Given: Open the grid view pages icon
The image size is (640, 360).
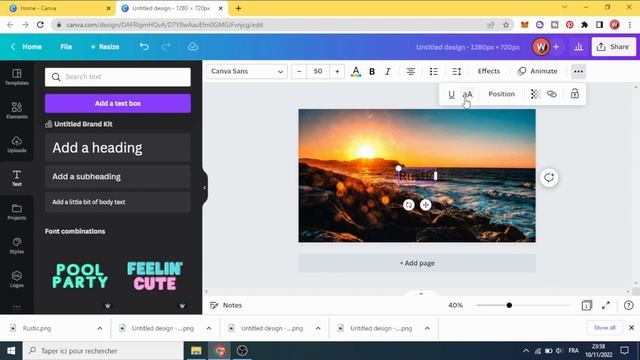Looking at the screenshot, I should tap(587, 305).
